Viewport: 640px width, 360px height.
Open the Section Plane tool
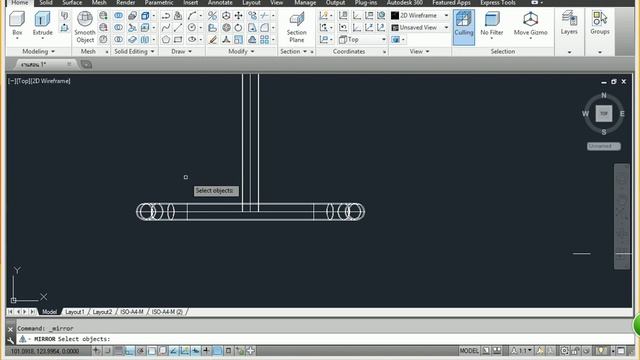point(297,27)
